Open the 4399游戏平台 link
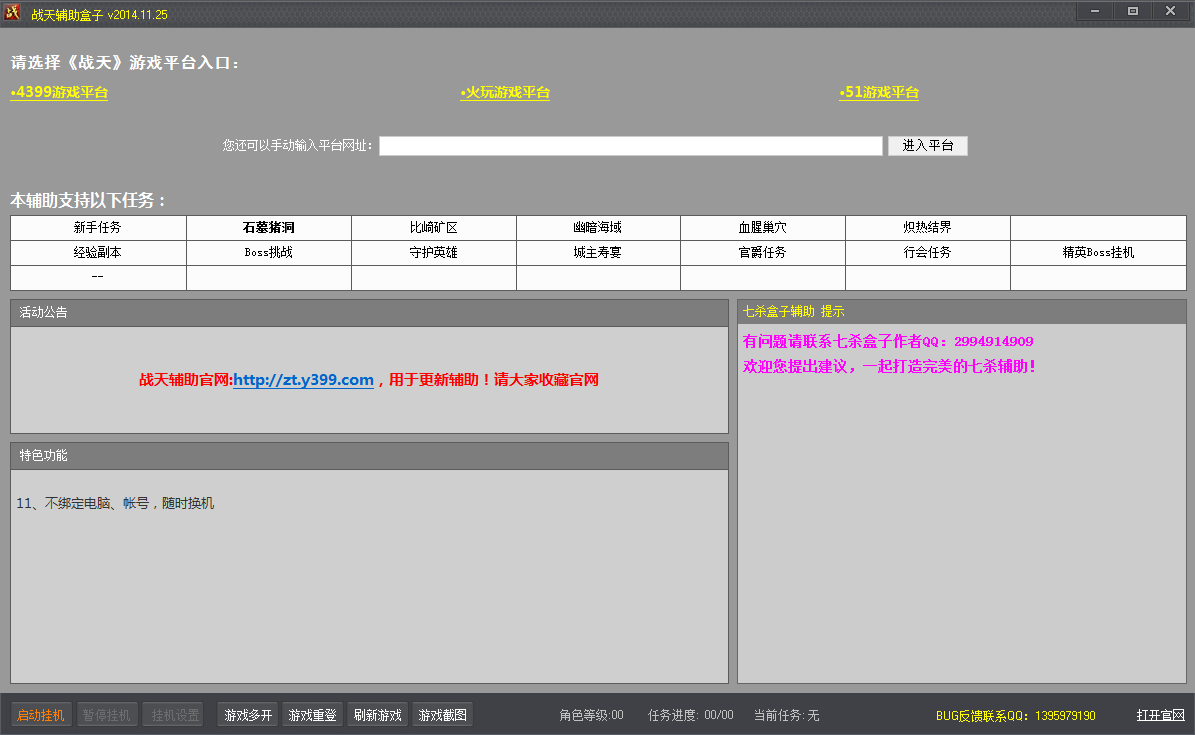Image resolution: width=1195 pixels, height=735 pixels. [59, 92]
